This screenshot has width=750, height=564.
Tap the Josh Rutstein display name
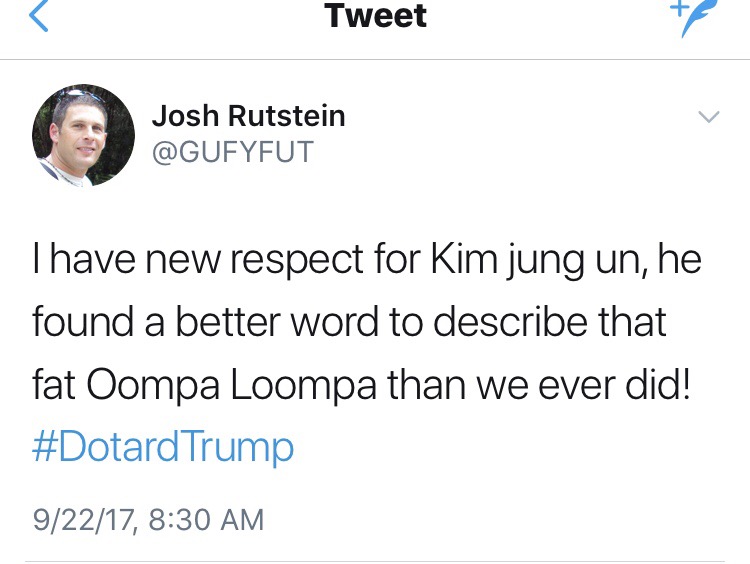tap(248, 116)
